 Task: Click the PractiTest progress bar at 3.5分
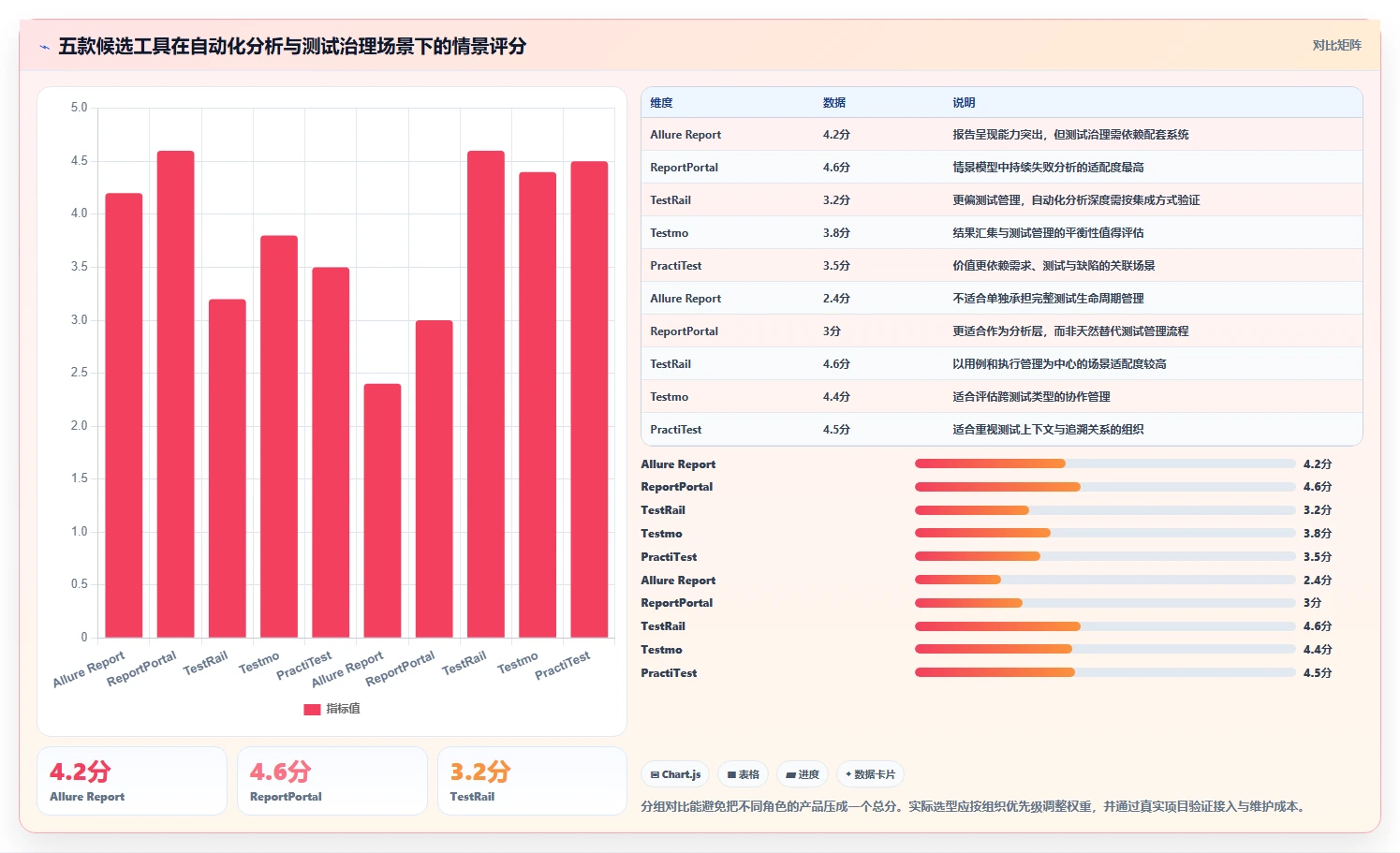[x=1105, y=556]
